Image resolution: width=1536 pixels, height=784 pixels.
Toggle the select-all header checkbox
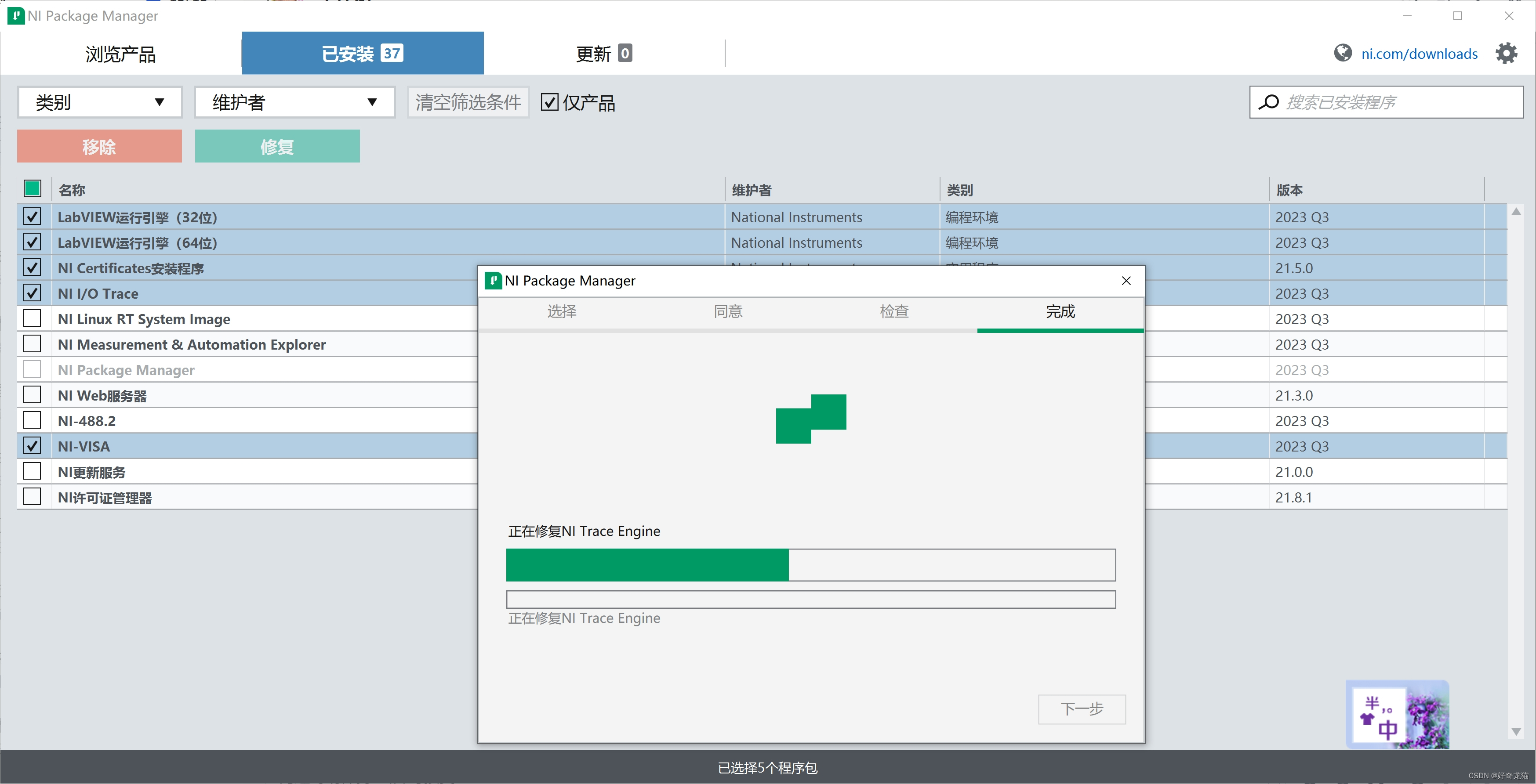(32, 189)
